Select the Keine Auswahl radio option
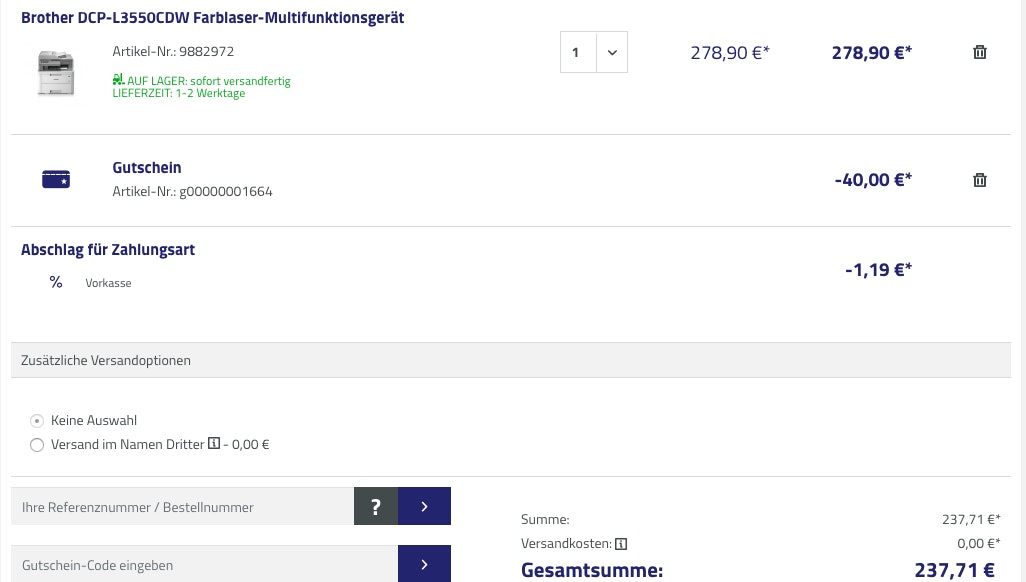1026x582 pixels. click(37, 421)
